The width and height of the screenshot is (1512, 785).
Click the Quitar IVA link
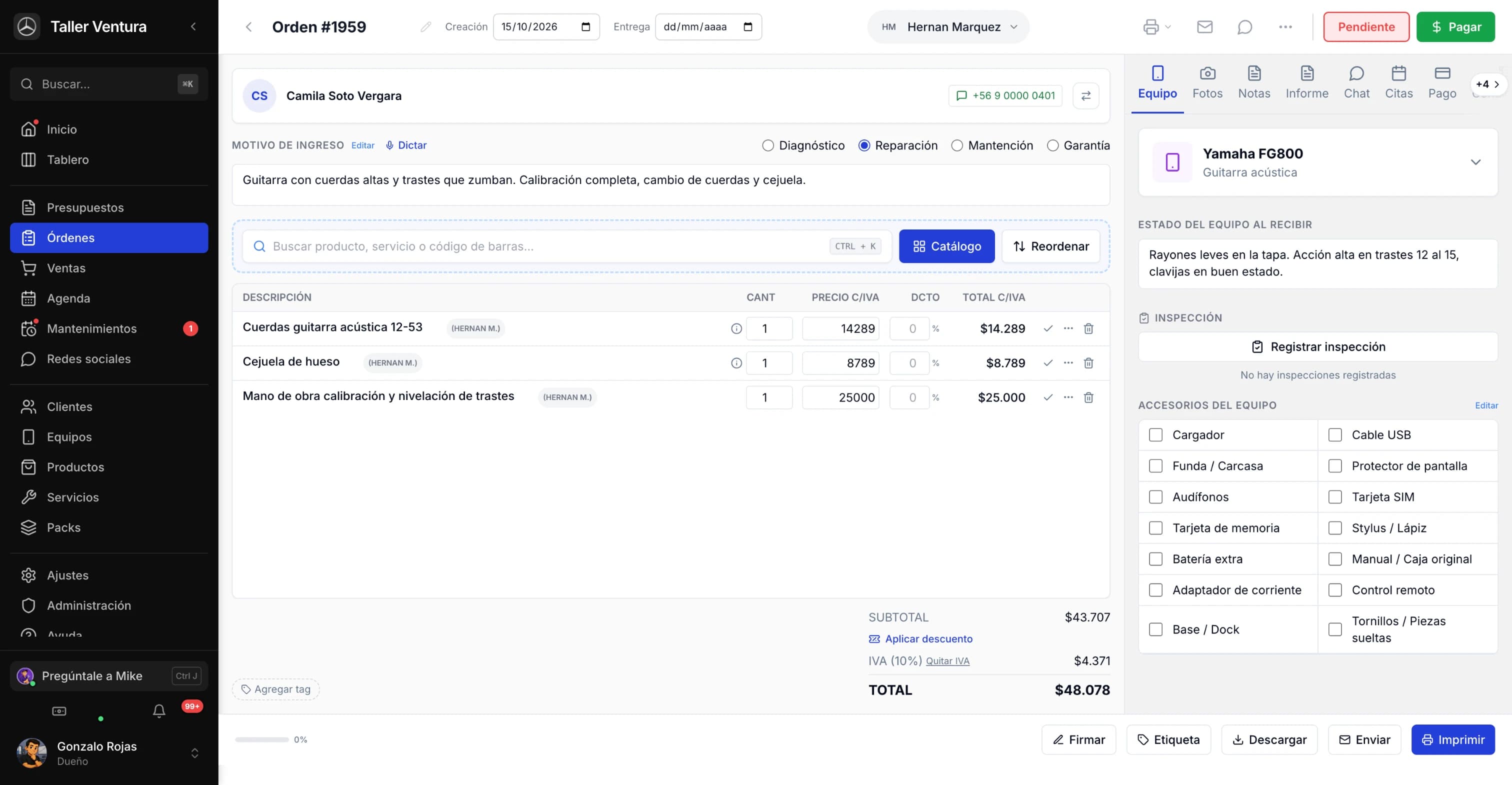point(947,661)
